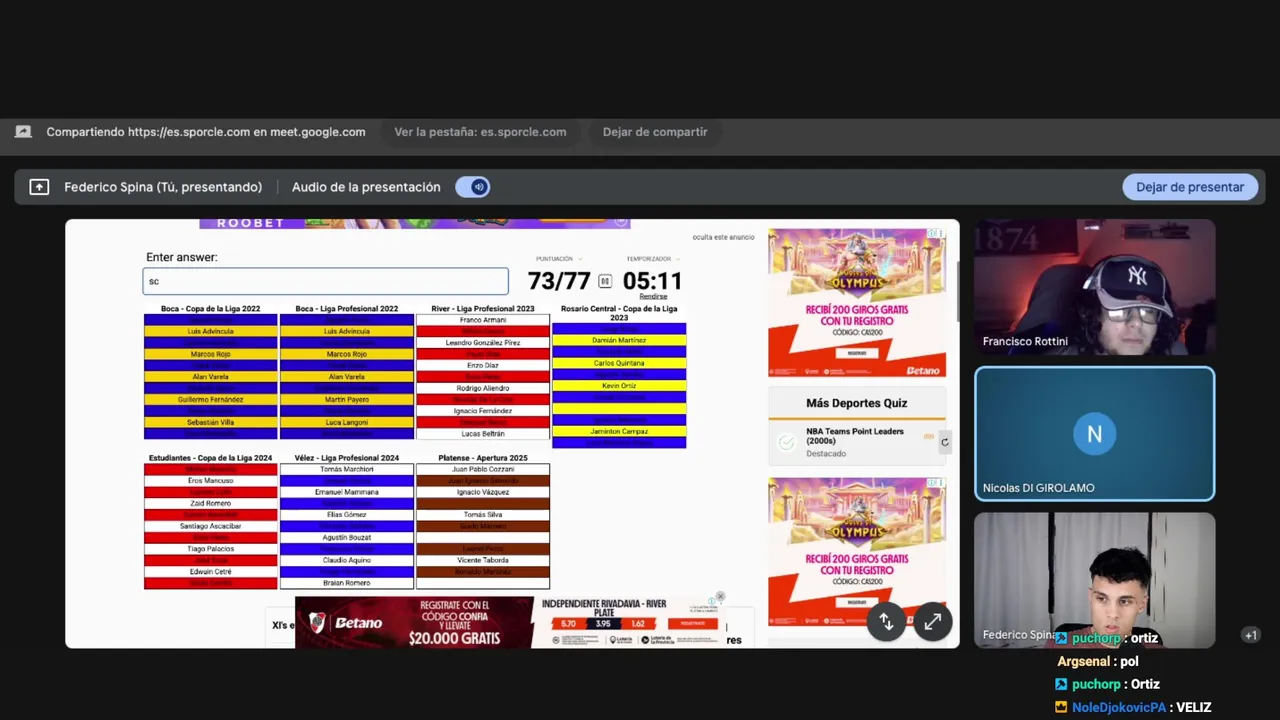
Task: Click Eros Mancuso cell
Action: point(210,481)
